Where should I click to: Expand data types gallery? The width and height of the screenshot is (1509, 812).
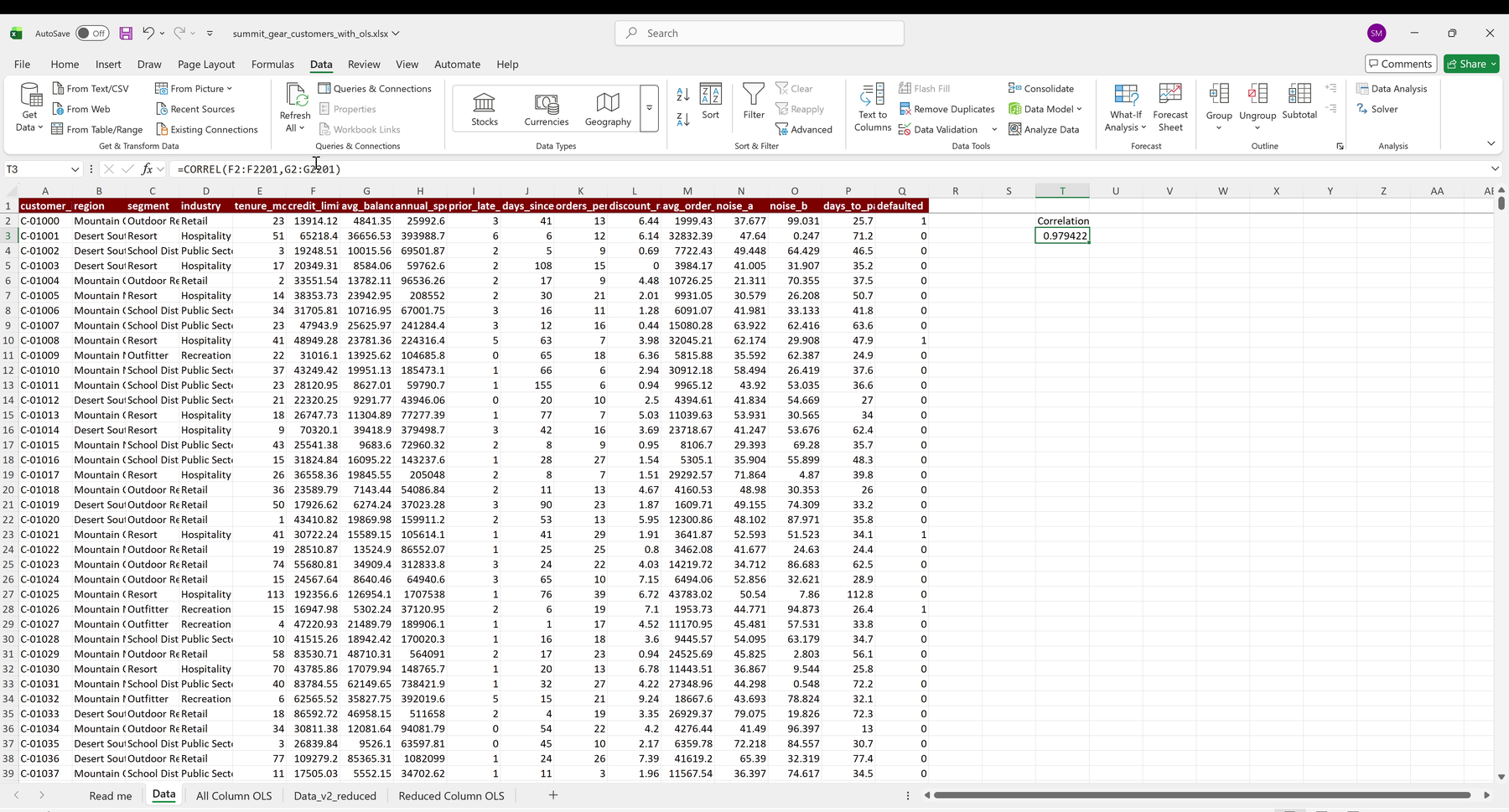(x=649, y=108)
